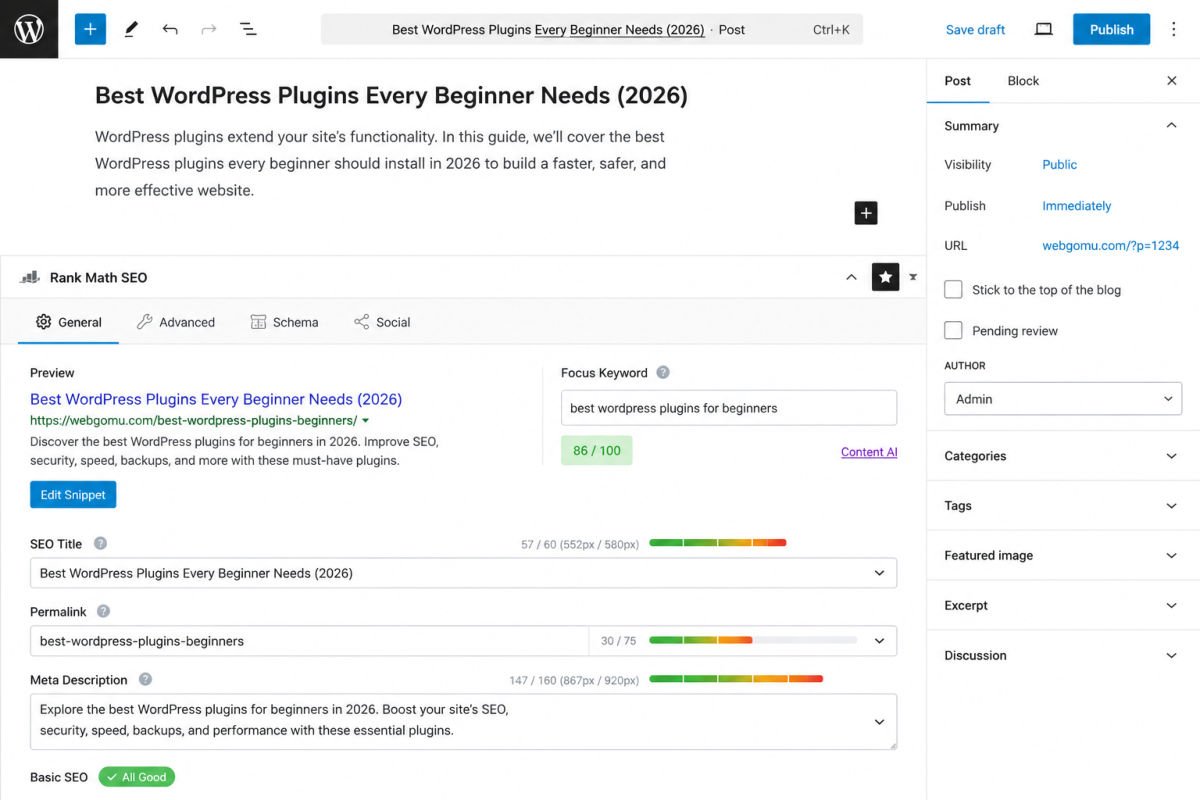Redo the change
This screenshot has height=800, width=1200.
(x=209, y=29)
